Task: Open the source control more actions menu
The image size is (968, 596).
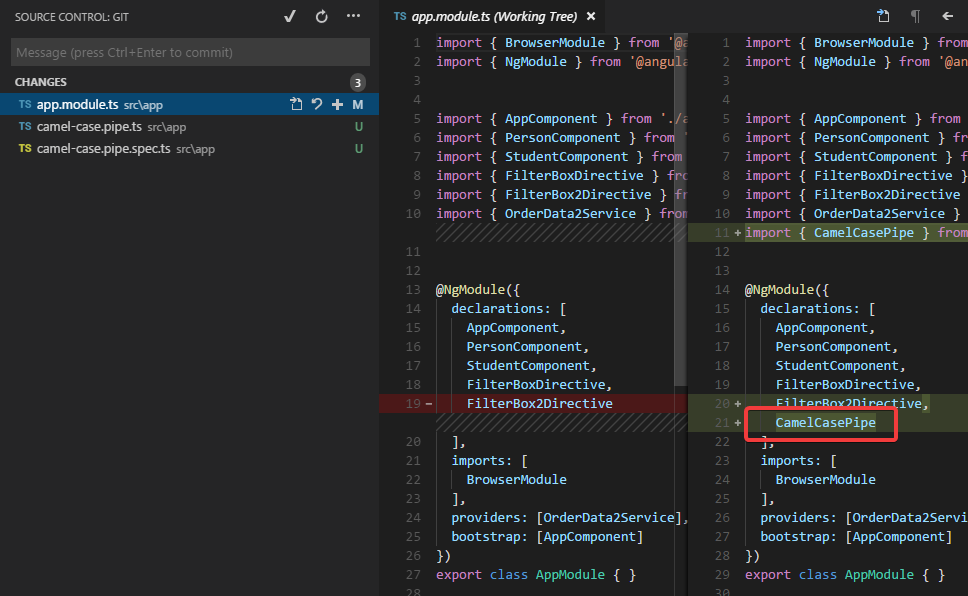Action: click(352, 17)
